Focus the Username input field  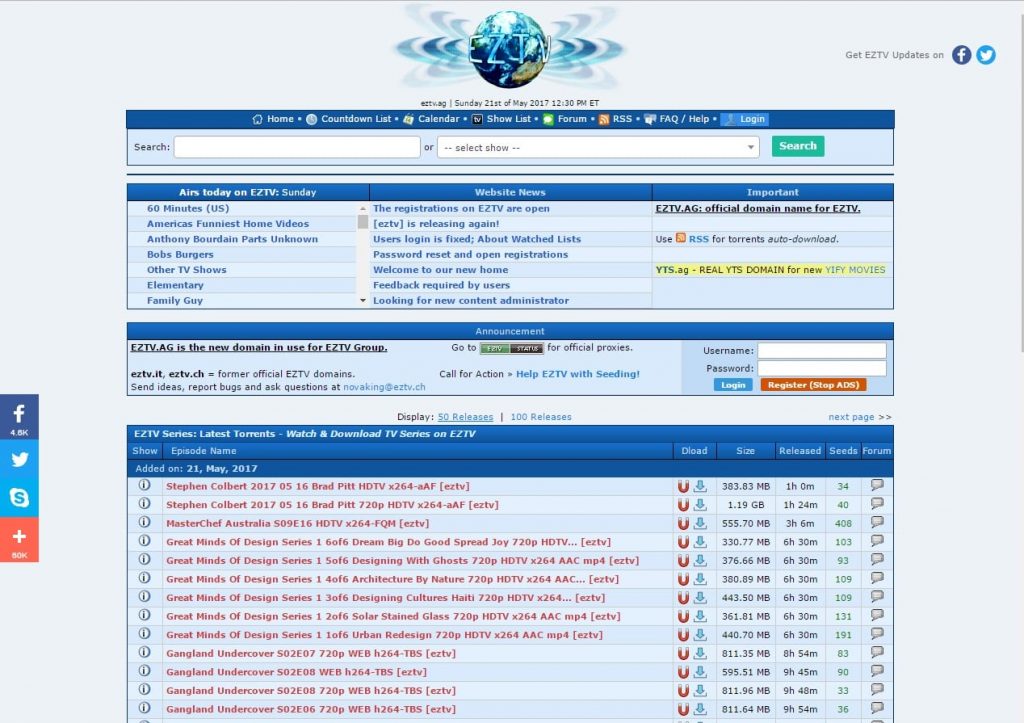click(822, 351)
